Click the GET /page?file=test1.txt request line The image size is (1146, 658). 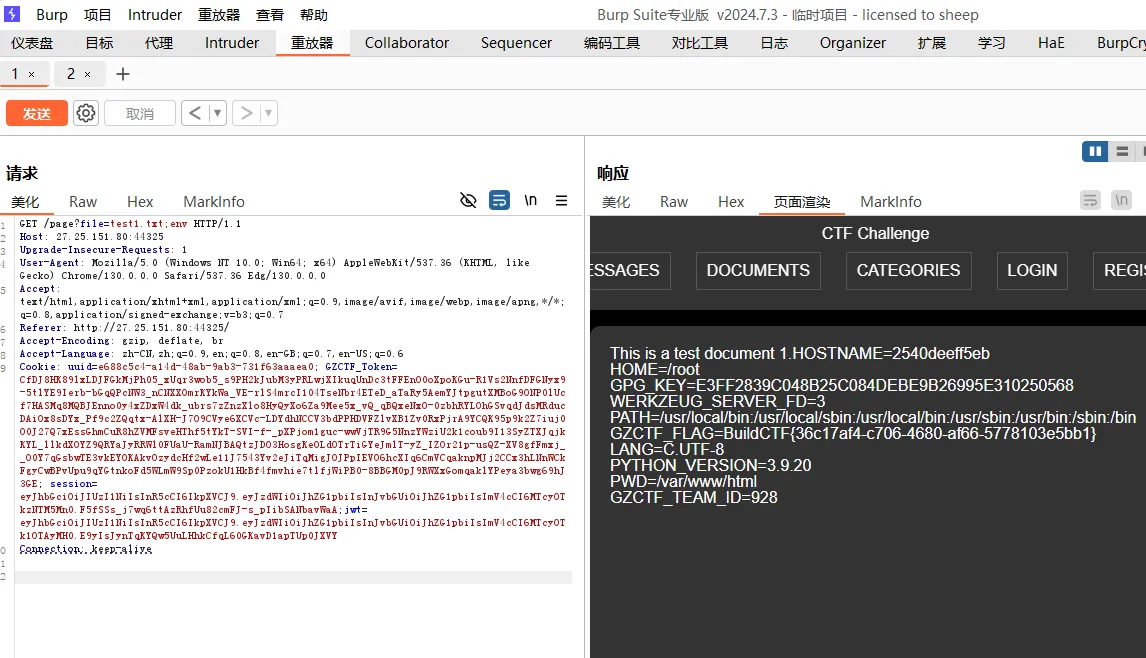click(130, 224)
